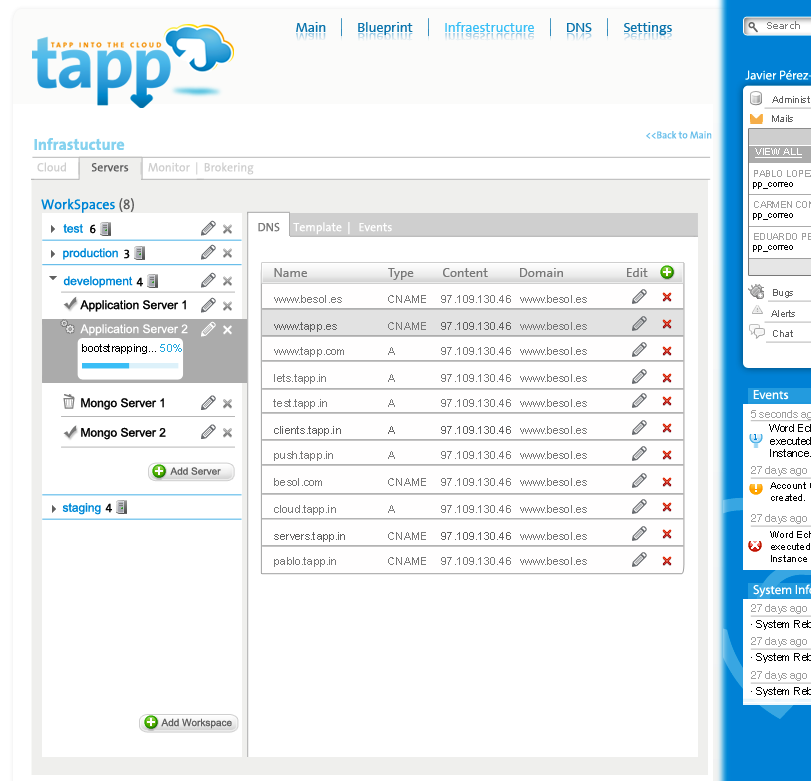This screenshot has height=781, width=811.
Task: Click the bootstrapping progress bar
Action: click(x=130, y=366)
